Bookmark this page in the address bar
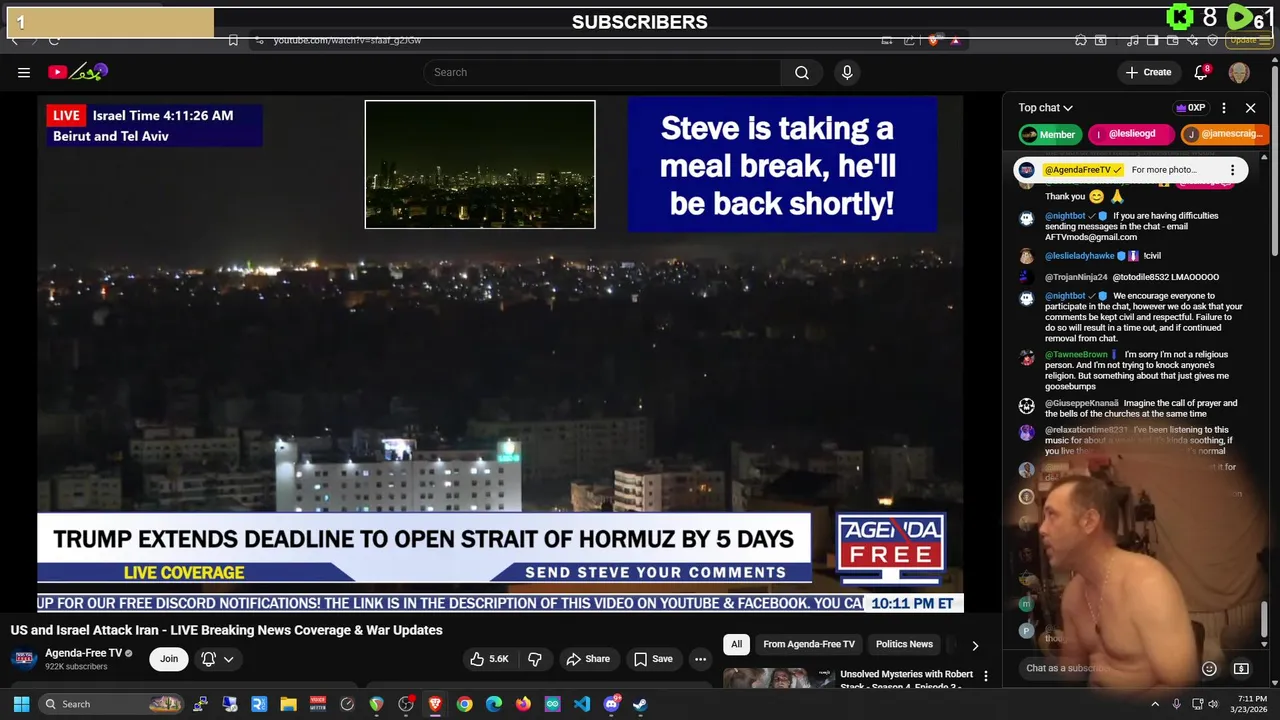This screenshot has width=1280, height=720. click(233, 40)
